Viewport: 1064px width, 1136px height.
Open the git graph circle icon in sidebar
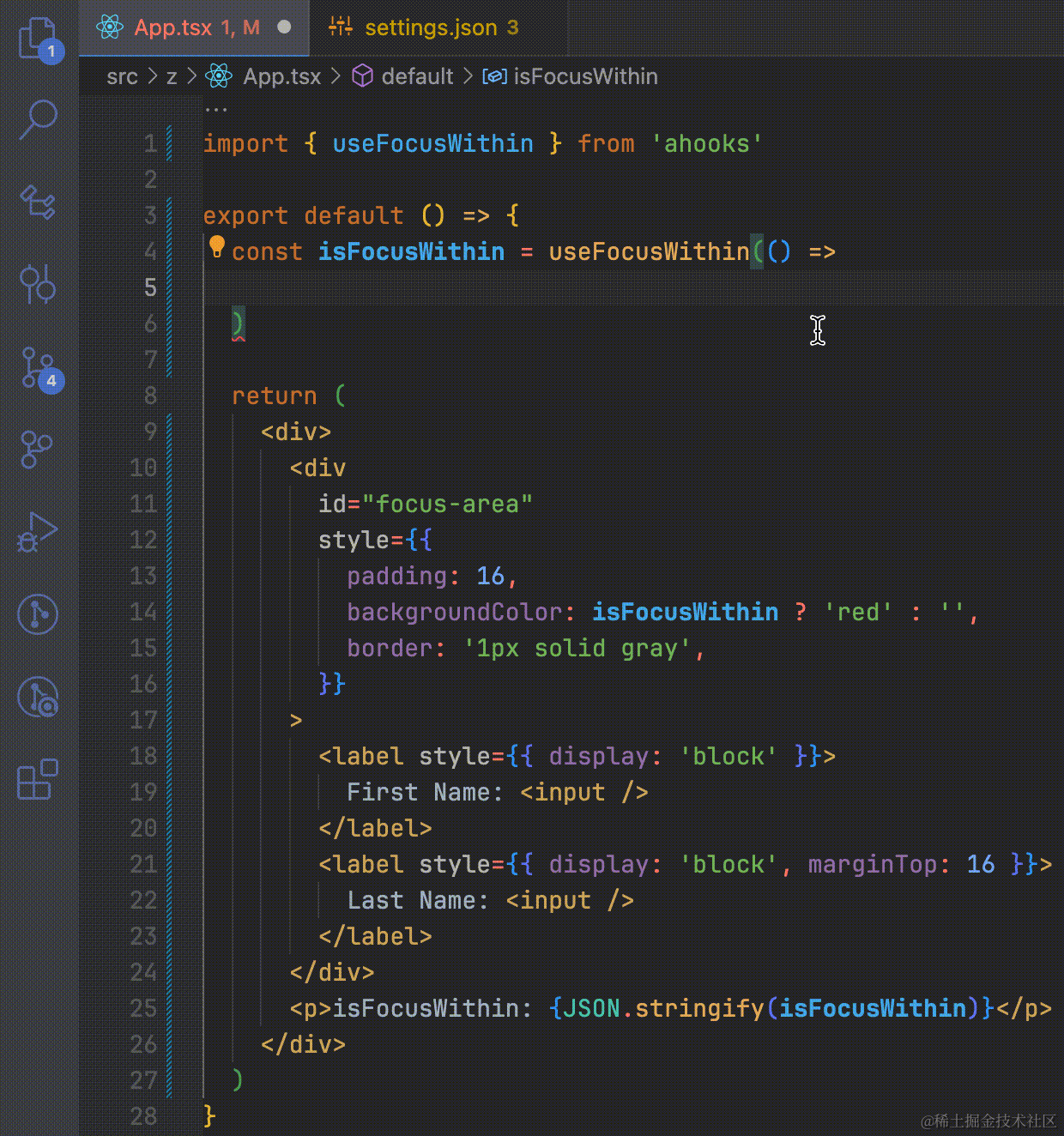point(38,614)
